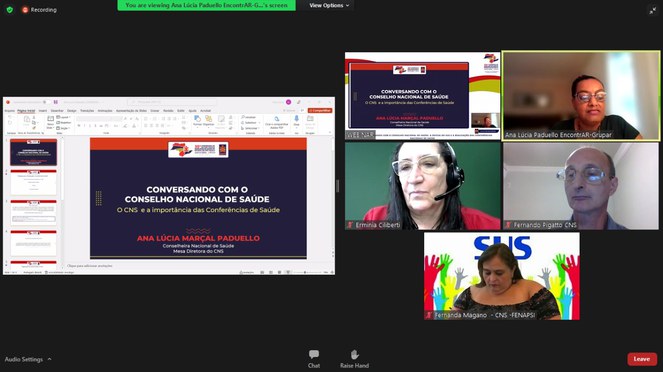Open the Seção dropdown in ribbon
Image resolution: width=663 pixels, height=372 pixels.
[x=63, y=128]
